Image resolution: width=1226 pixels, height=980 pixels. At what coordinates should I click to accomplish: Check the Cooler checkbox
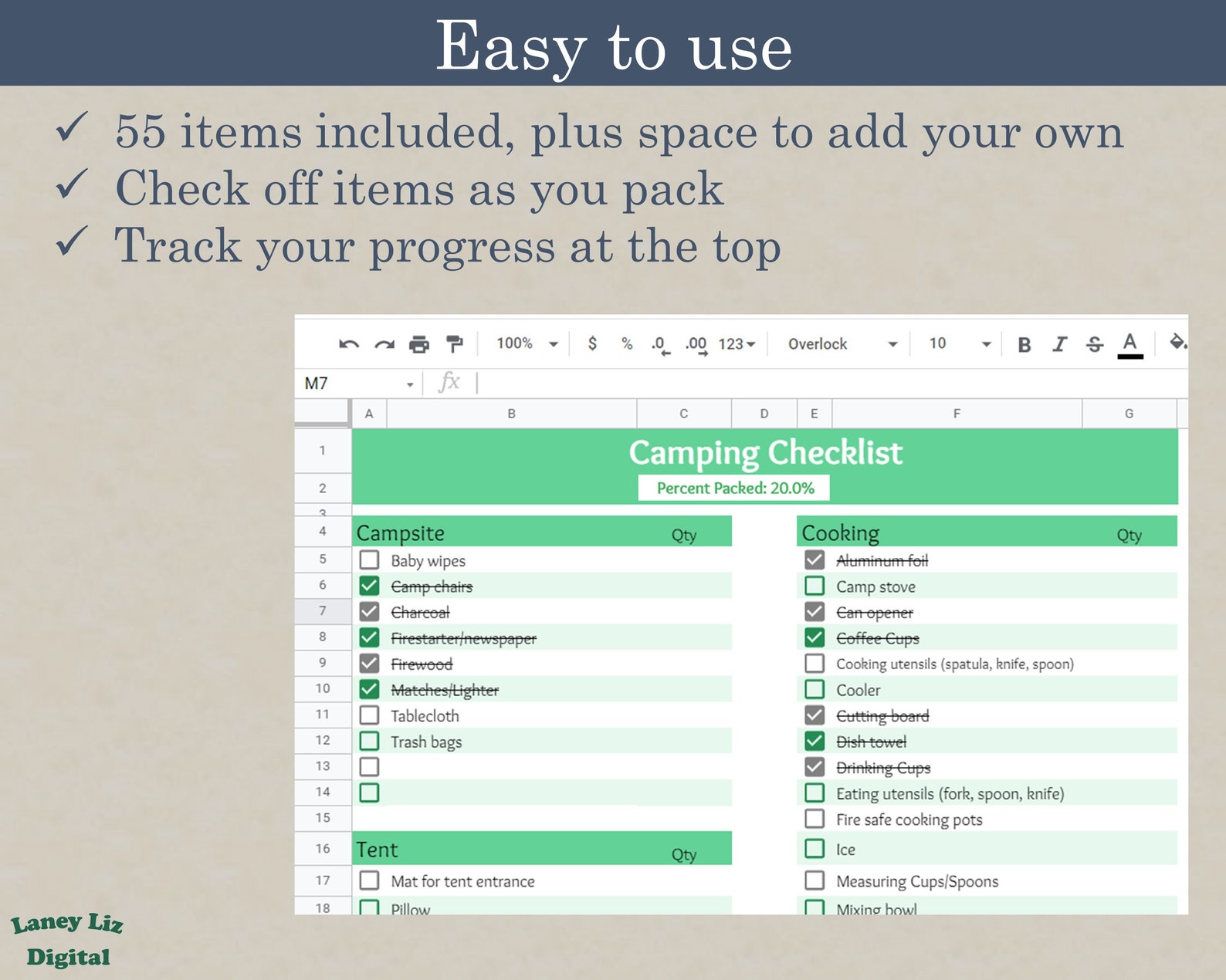[x=815, y=689]
